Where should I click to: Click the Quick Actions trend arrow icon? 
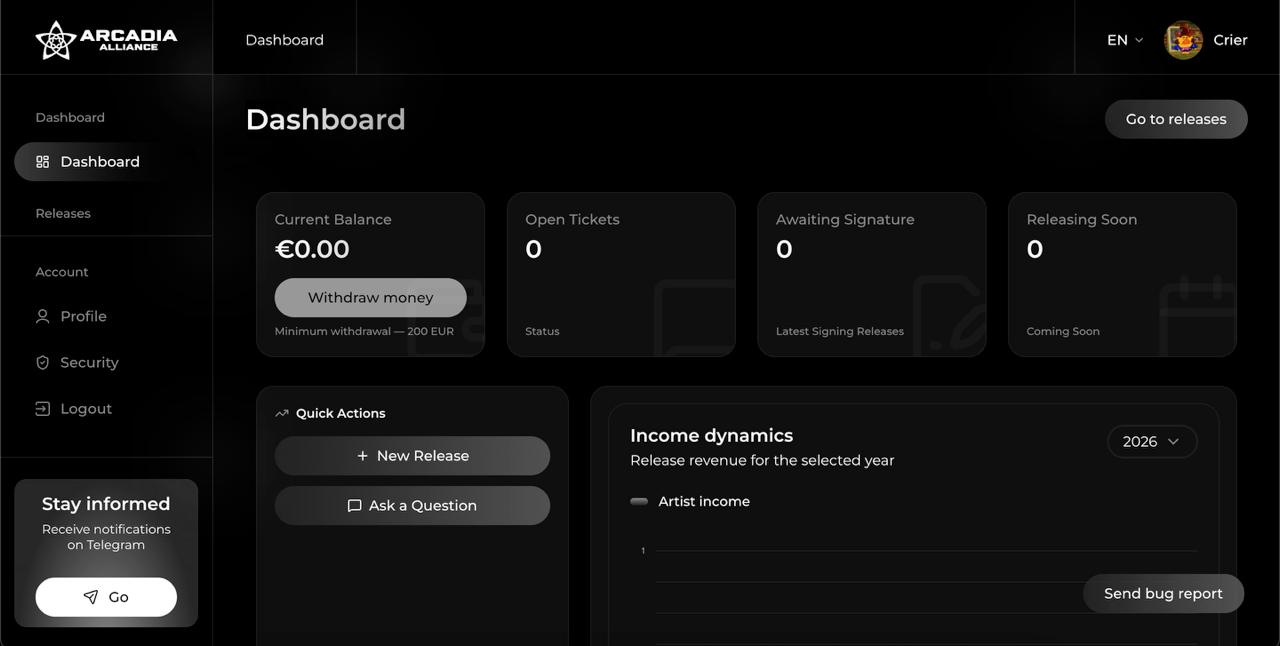tap(282, 413)
